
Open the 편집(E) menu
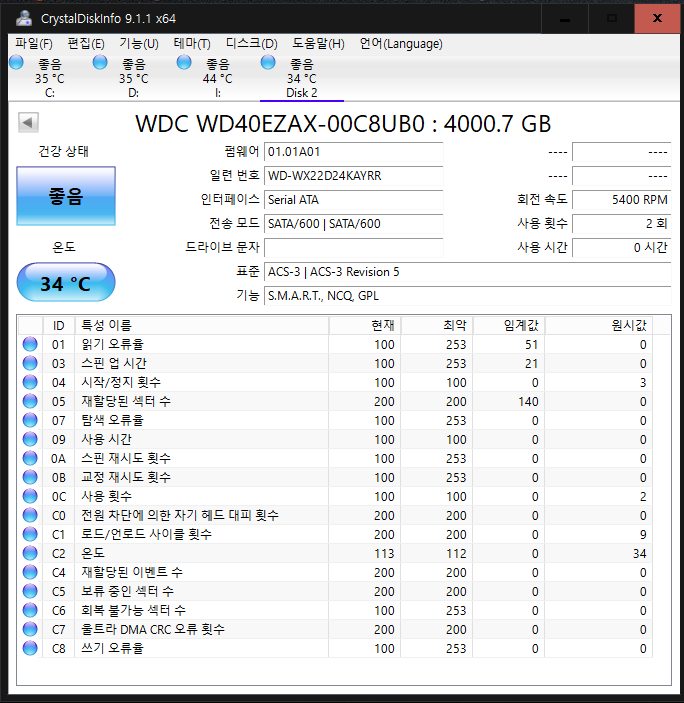click(x=86, y=44)
